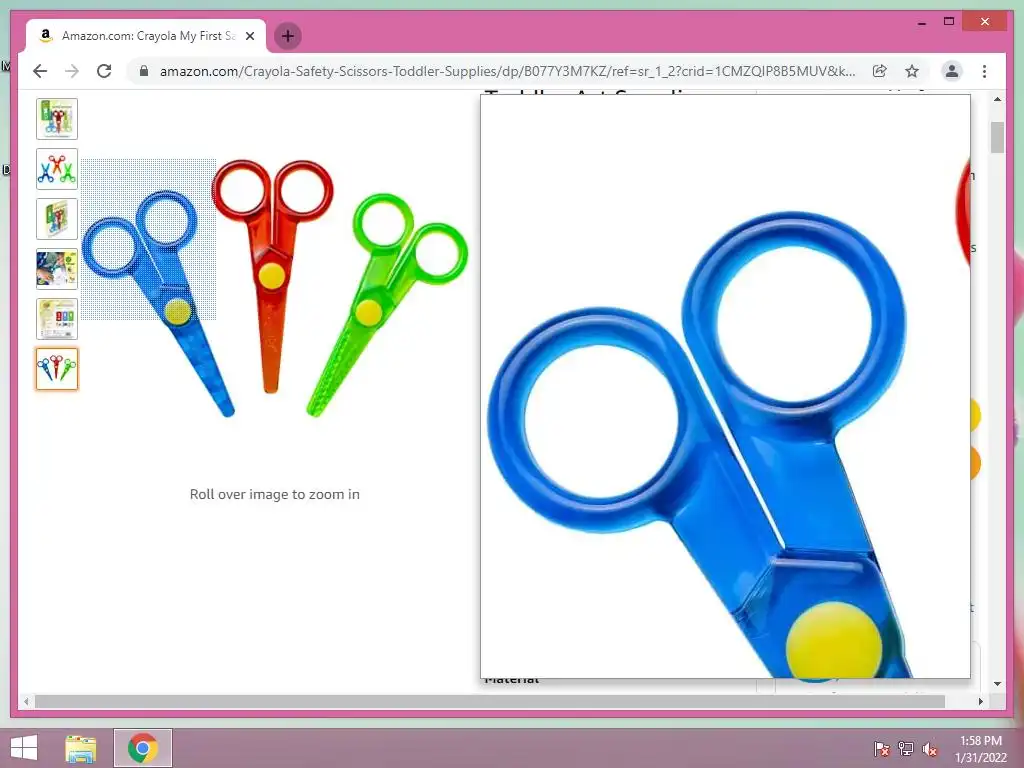This screenshot has height=768, width=1024.
Task: Open Chrome's three-dot menu
Action: (984, 71)
